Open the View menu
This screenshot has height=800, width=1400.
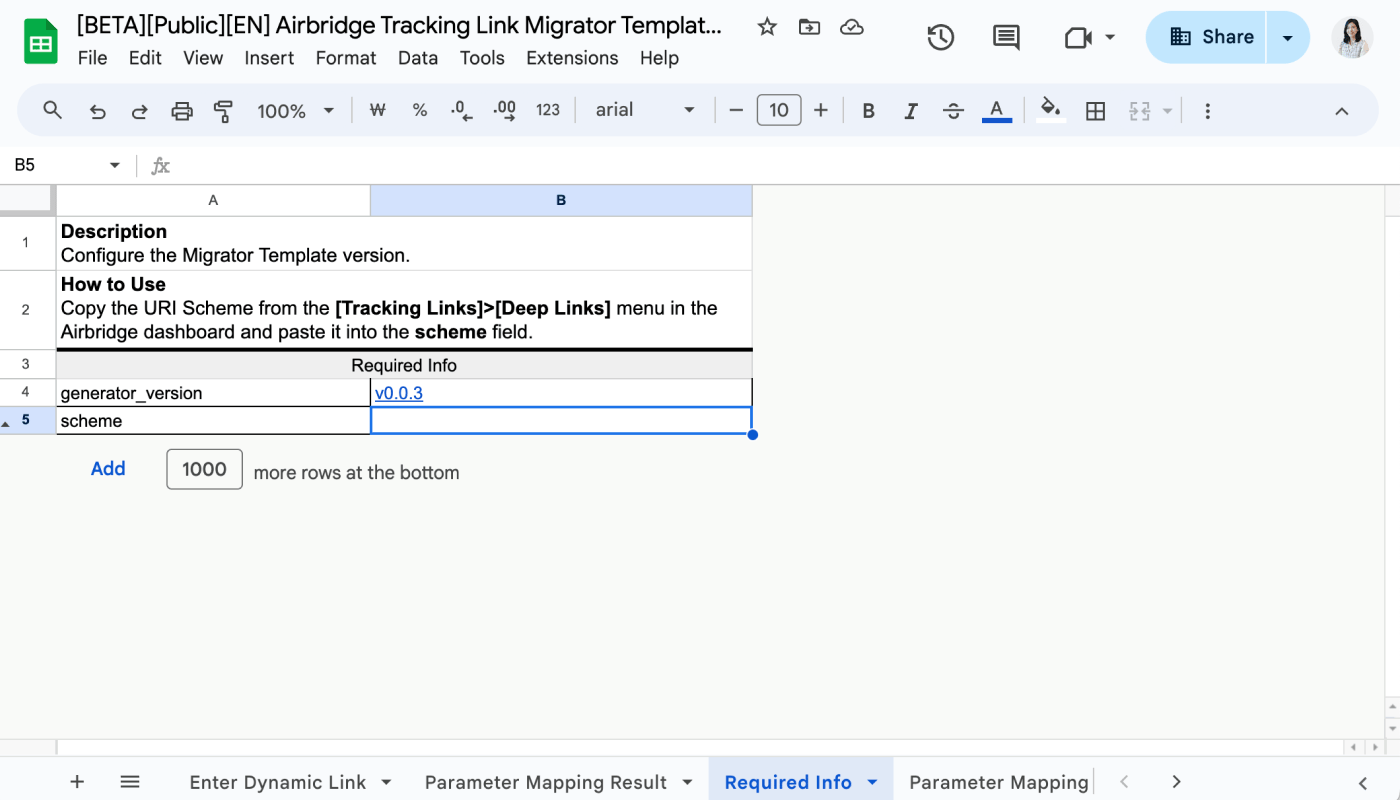tap(203, 58)
